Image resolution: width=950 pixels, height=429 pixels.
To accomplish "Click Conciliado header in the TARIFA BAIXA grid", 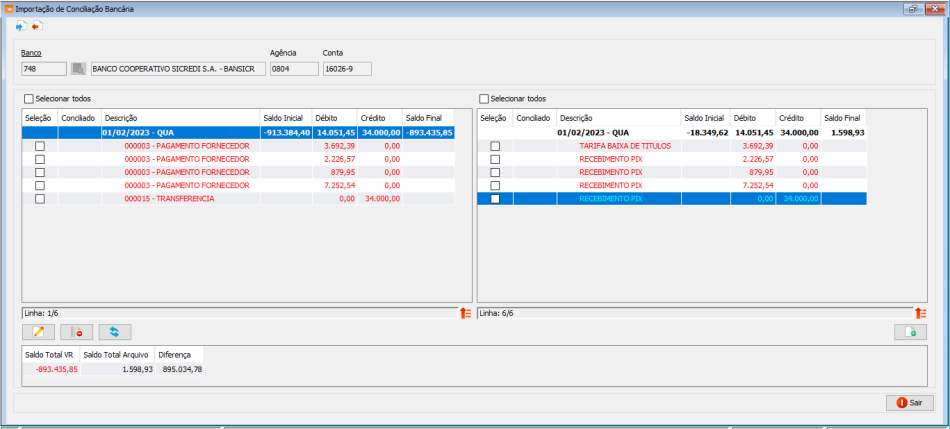I will pyautogui.click(x=534, y=118).
